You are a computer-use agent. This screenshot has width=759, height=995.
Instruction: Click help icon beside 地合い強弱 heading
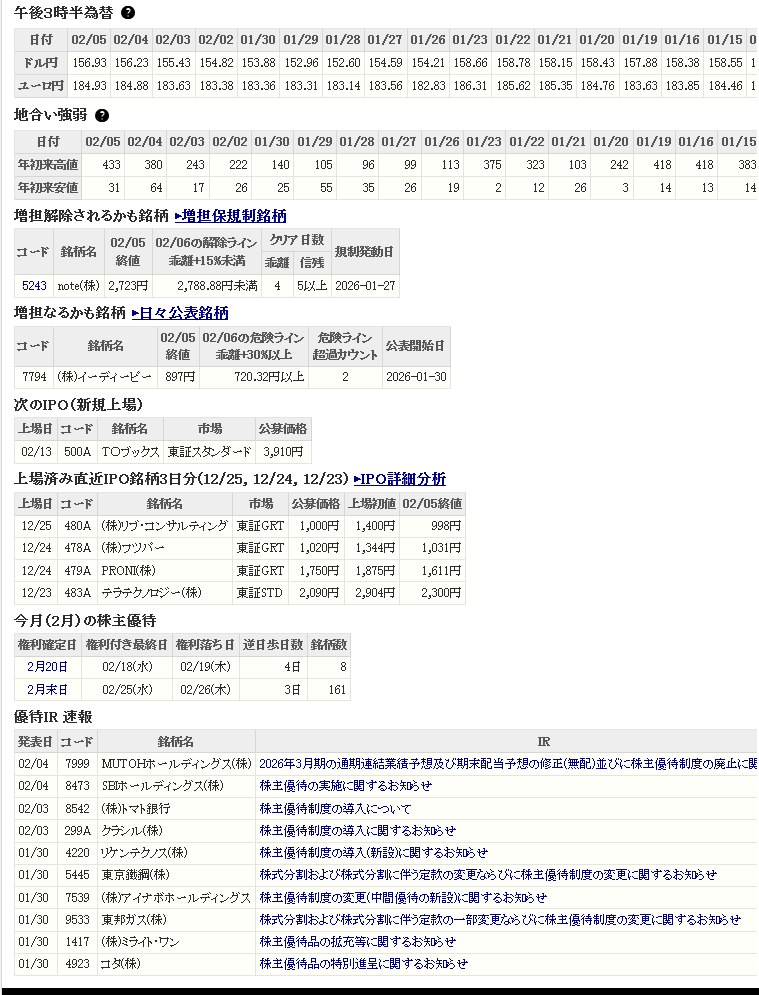click(101, 115)
